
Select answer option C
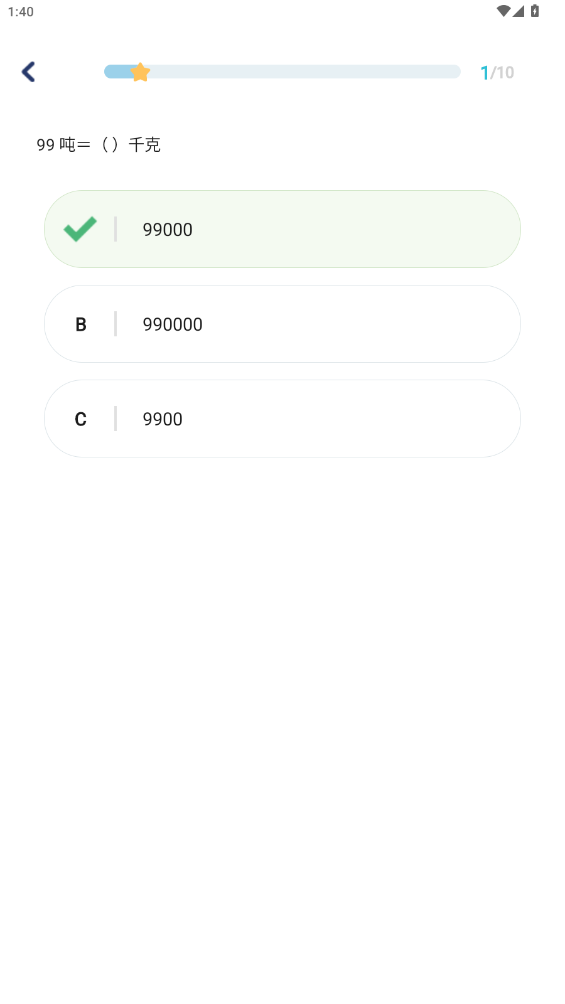(x=282, y=419)
